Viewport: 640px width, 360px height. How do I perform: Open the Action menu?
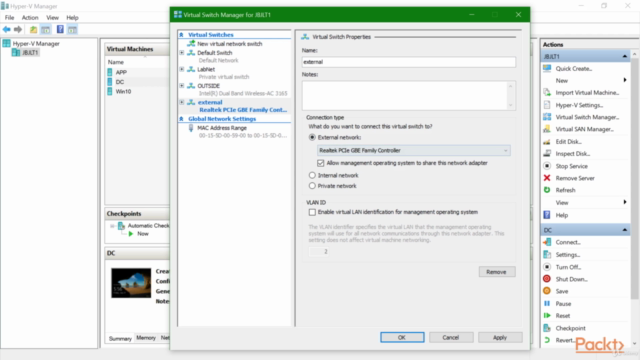pyautogui.click(x=30, y=18)
